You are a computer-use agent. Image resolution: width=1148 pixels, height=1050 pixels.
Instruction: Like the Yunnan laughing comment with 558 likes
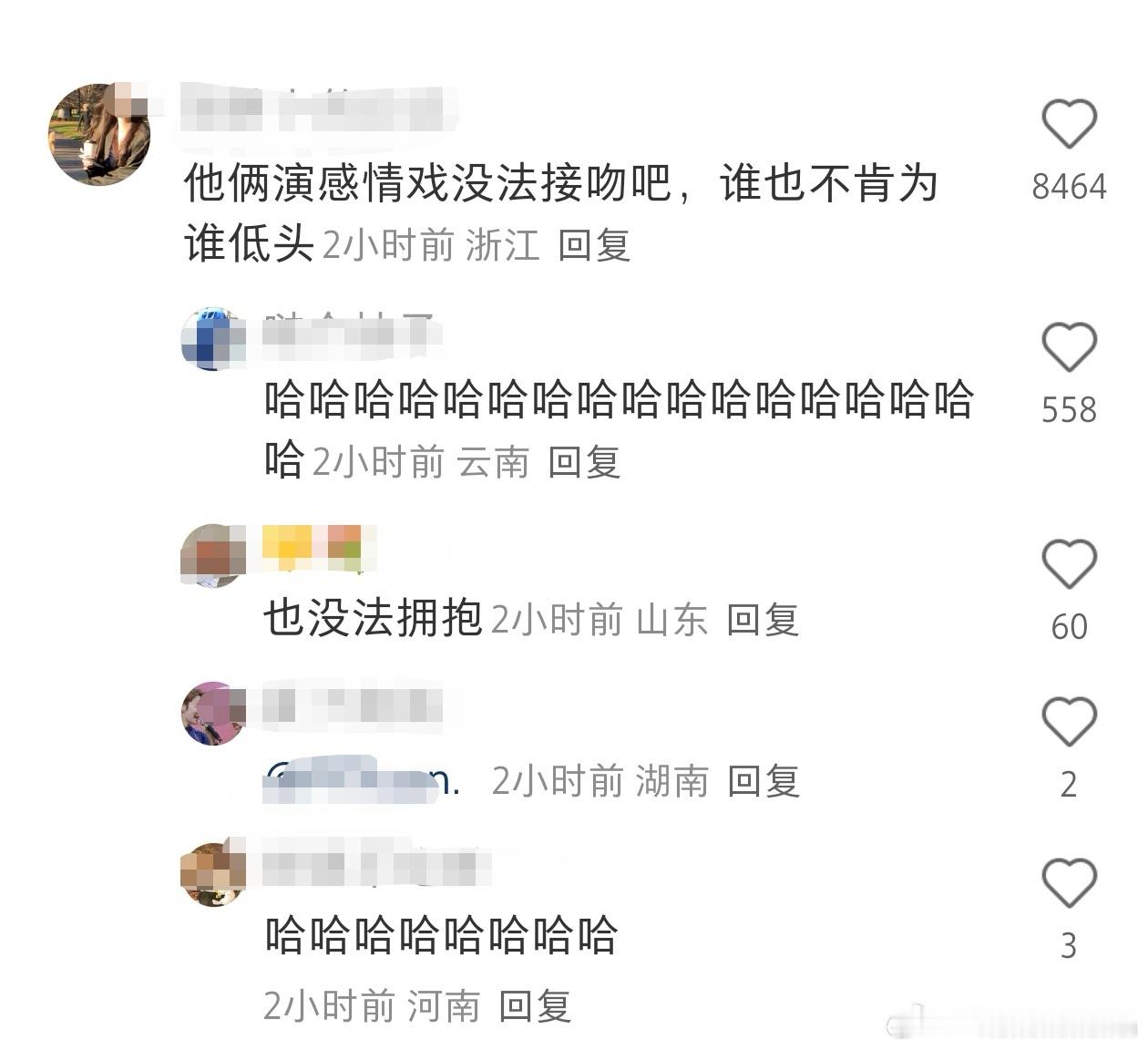click(1069, 347)
